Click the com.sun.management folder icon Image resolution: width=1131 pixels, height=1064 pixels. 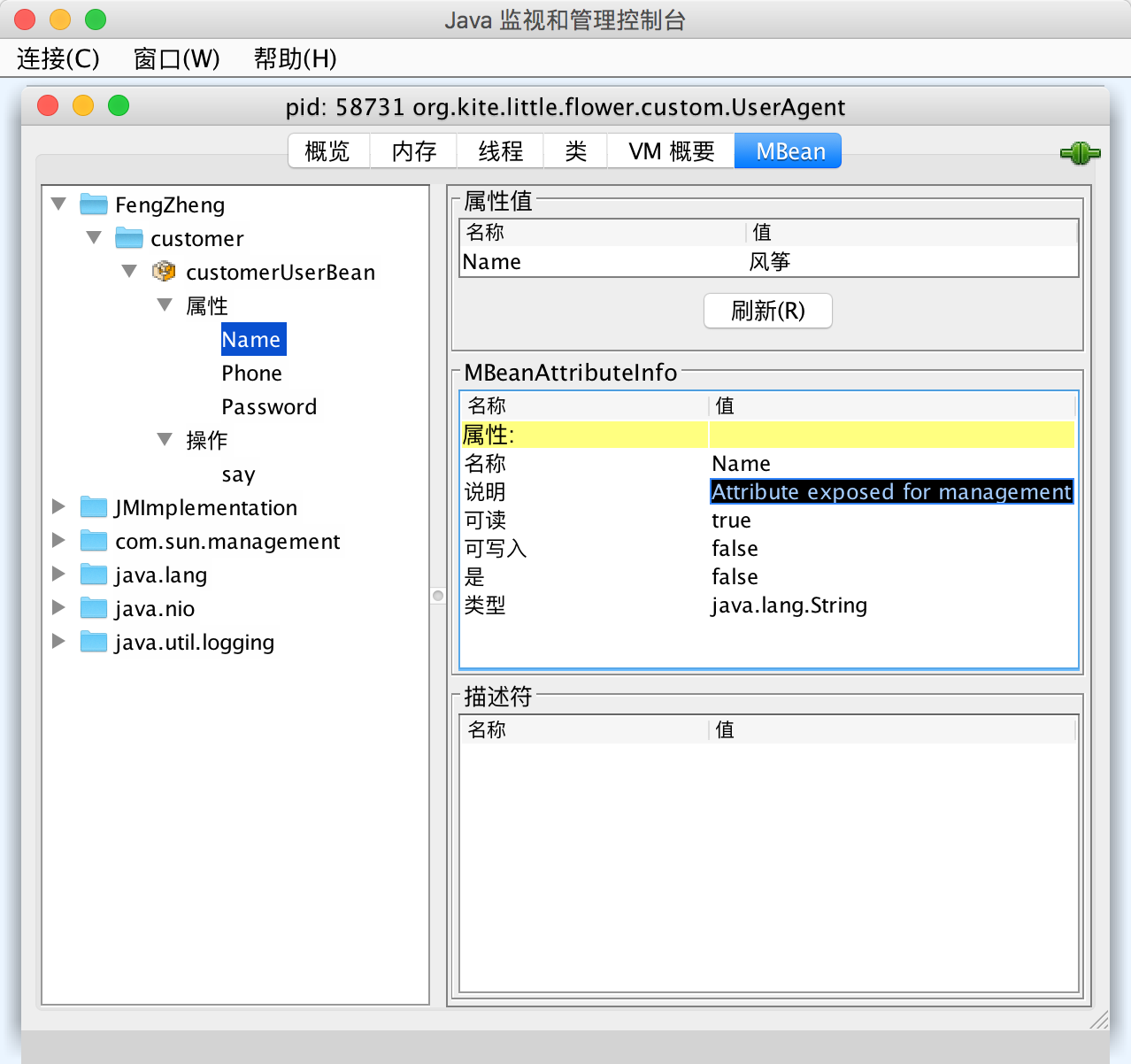point(93,540)
